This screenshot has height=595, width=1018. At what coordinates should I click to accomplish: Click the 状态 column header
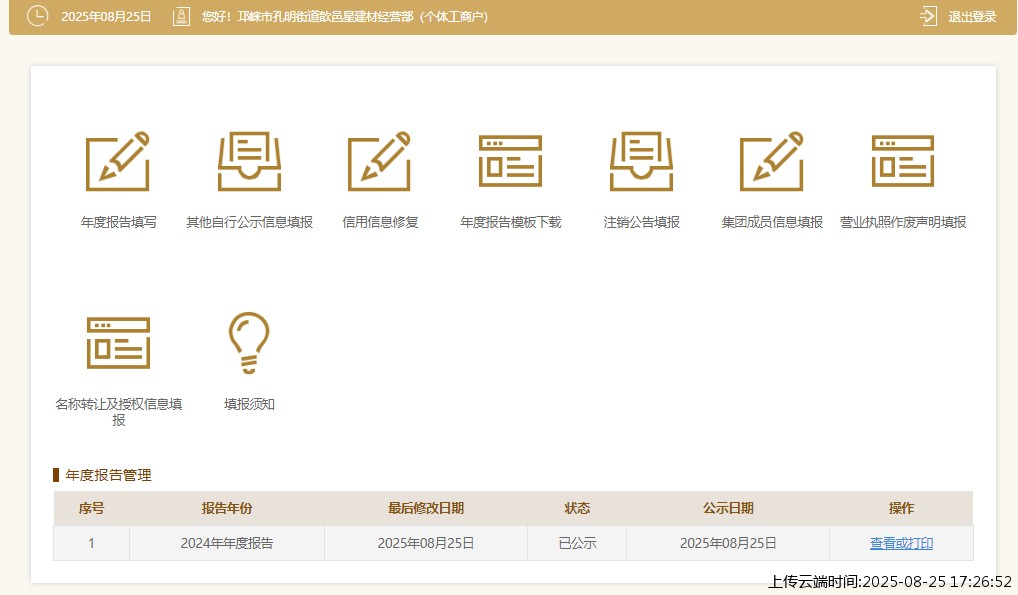(577, 508)
